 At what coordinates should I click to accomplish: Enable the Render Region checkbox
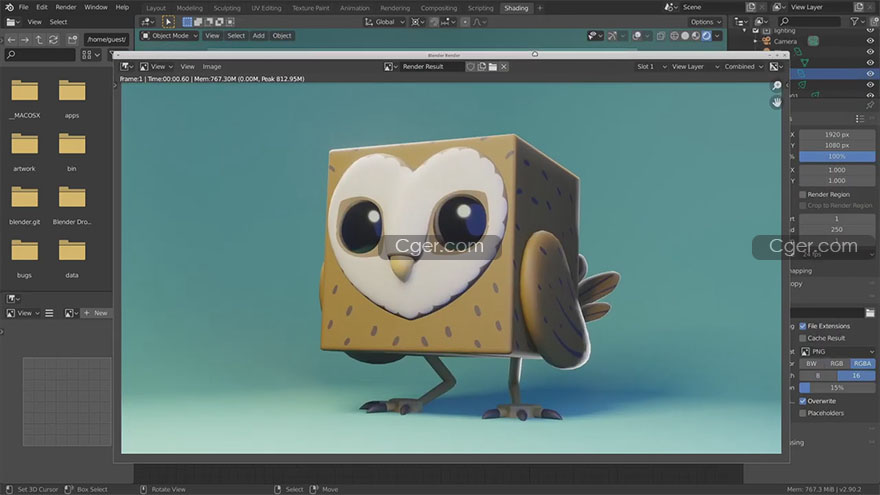803,195
